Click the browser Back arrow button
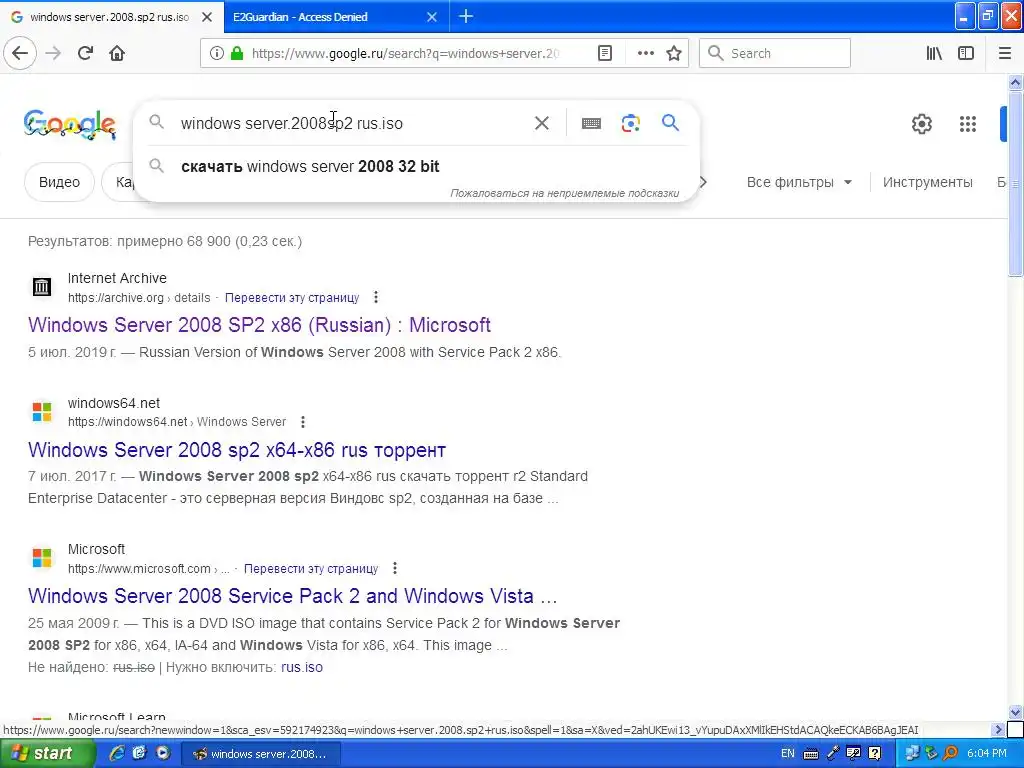Screen dimensions: 1024x768 20,53
